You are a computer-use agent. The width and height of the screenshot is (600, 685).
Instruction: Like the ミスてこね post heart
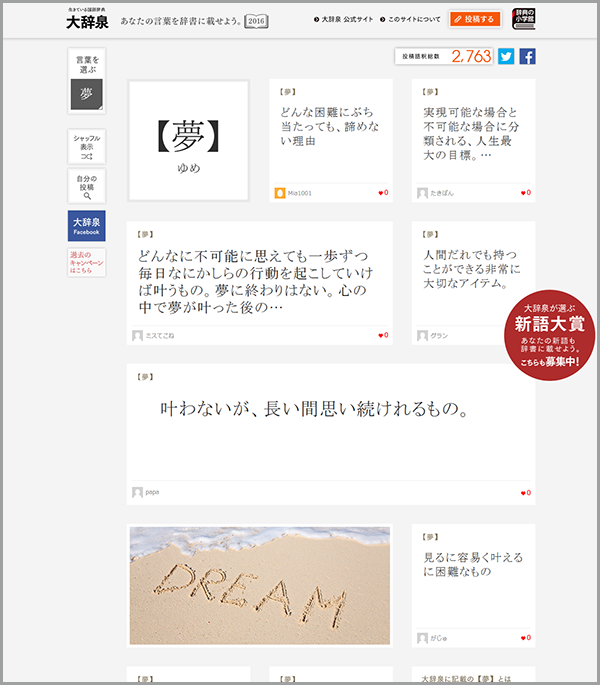383,335
